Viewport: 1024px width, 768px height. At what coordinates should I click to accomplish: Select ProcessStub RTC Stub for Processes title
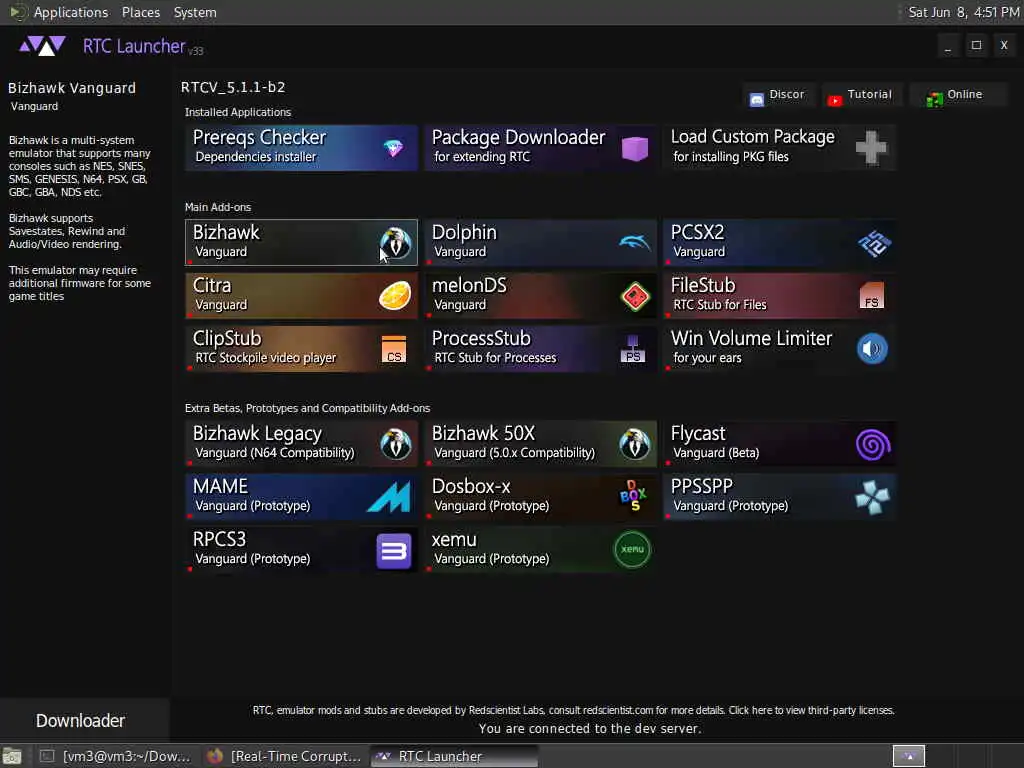[481, 338]
